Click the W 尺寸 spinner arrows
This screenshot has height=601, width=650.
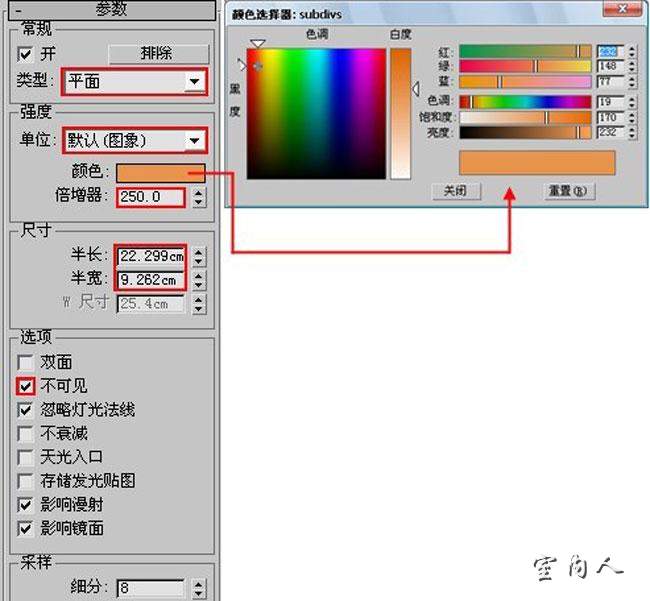pos(199,304)
